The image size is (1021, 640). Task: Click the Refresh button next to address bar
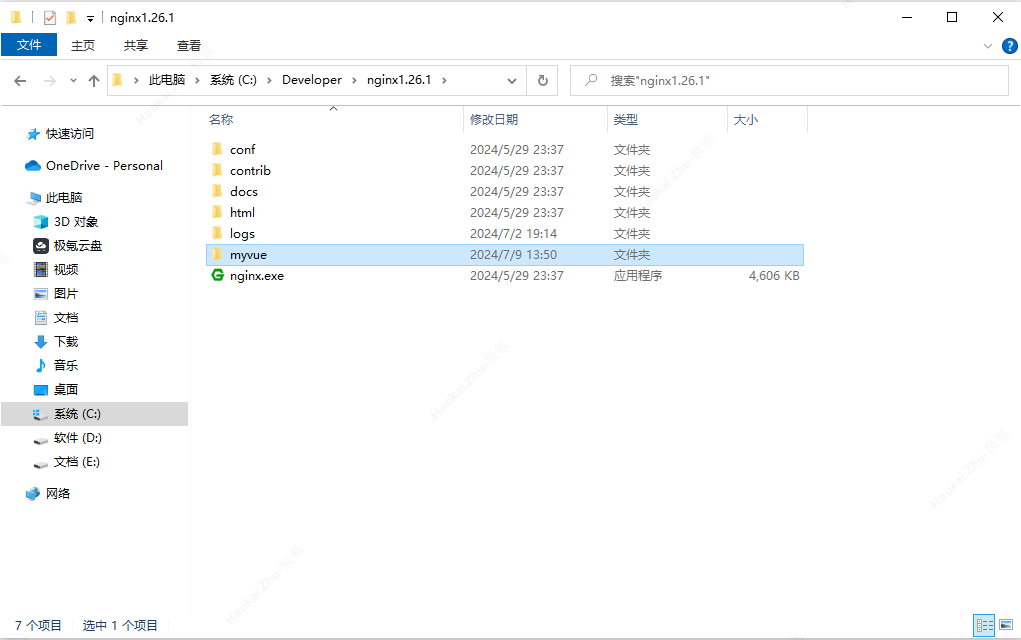coord(542,80)
